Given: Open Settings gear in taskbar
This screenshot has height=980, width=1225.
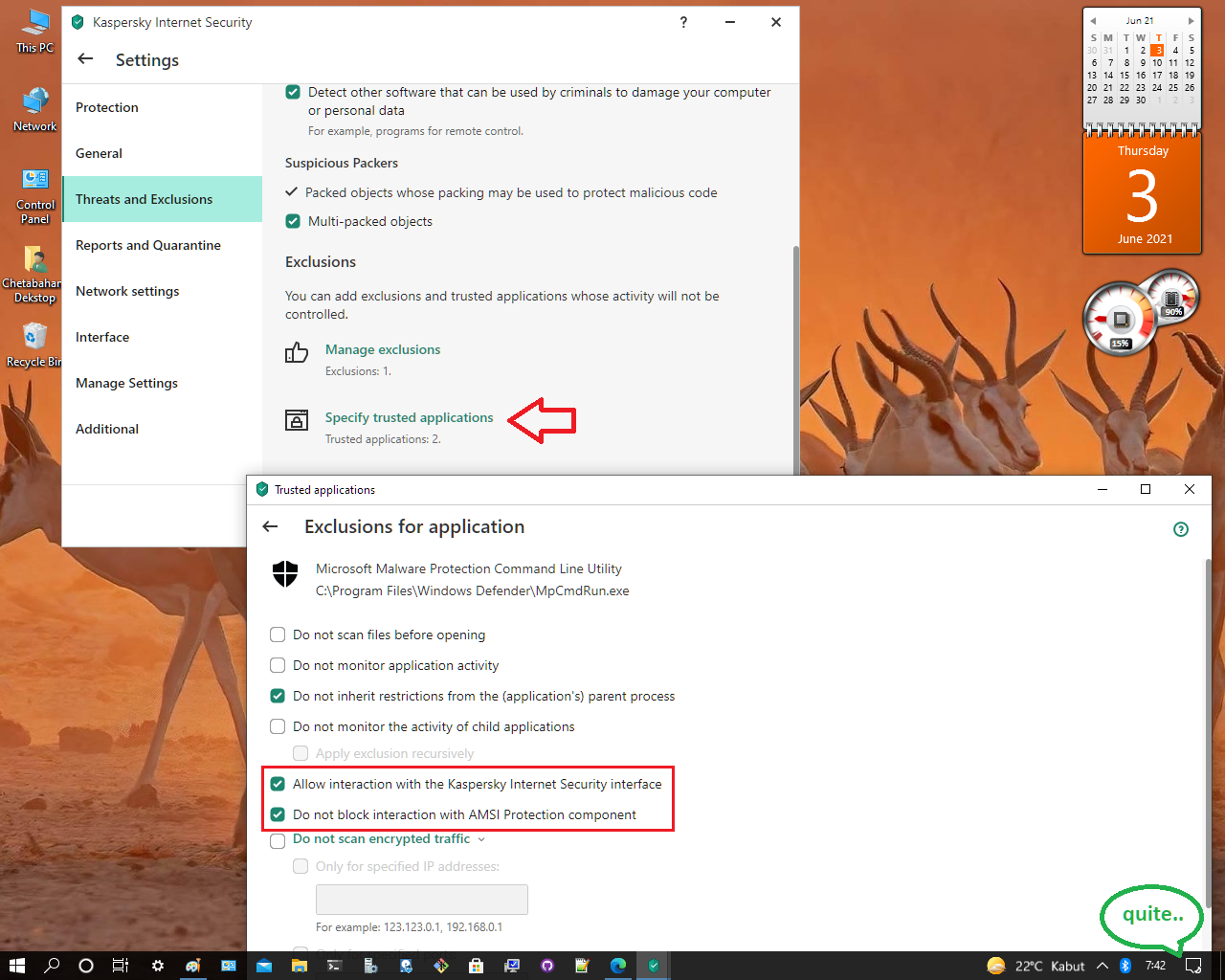Looking at the screenshot, I should [x=158, y=966].
